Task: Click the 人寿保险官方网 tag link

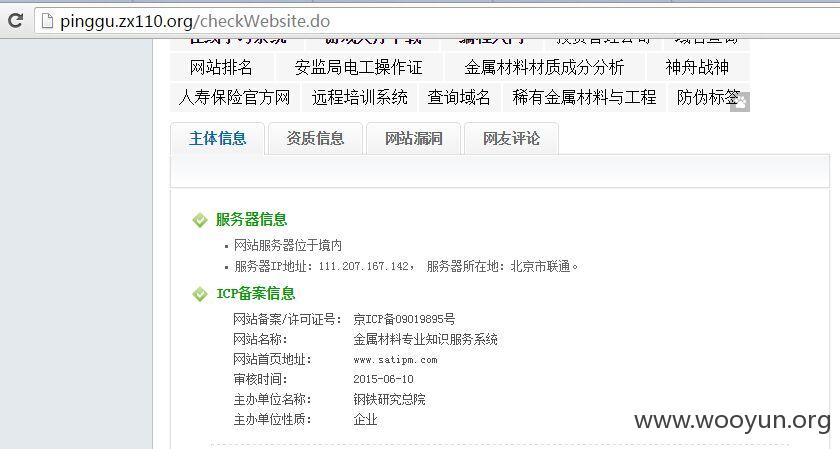Action: pyautogui.click(x=235, y=97)
